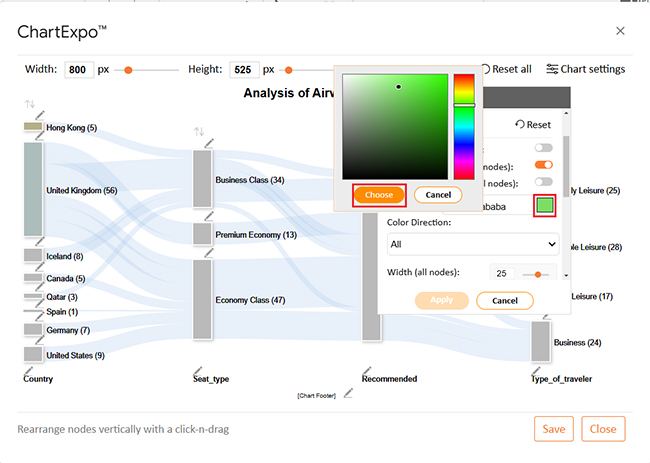Select the Hong Kong node bar
The height and width of the screenshot is (463, 650).
coord(33,126)
